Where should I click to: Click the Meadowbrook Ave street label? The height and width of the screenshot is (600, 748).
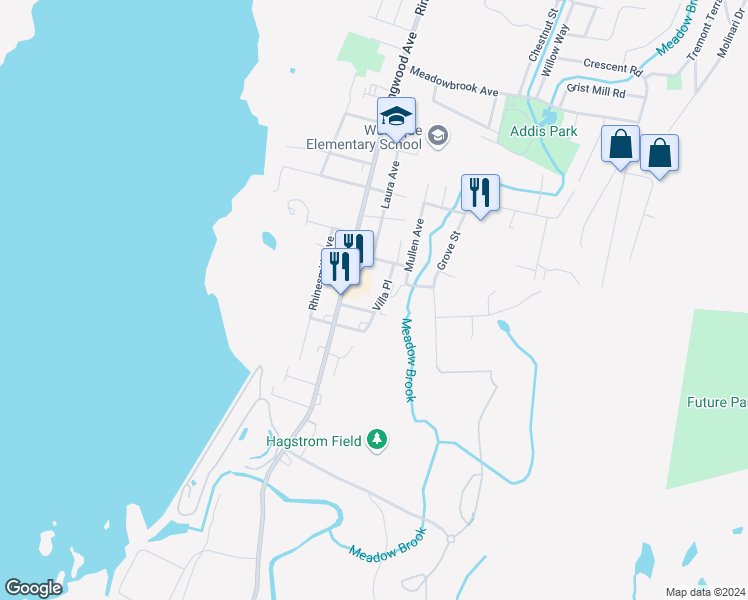pyautogui.click(x=454, y=81)
